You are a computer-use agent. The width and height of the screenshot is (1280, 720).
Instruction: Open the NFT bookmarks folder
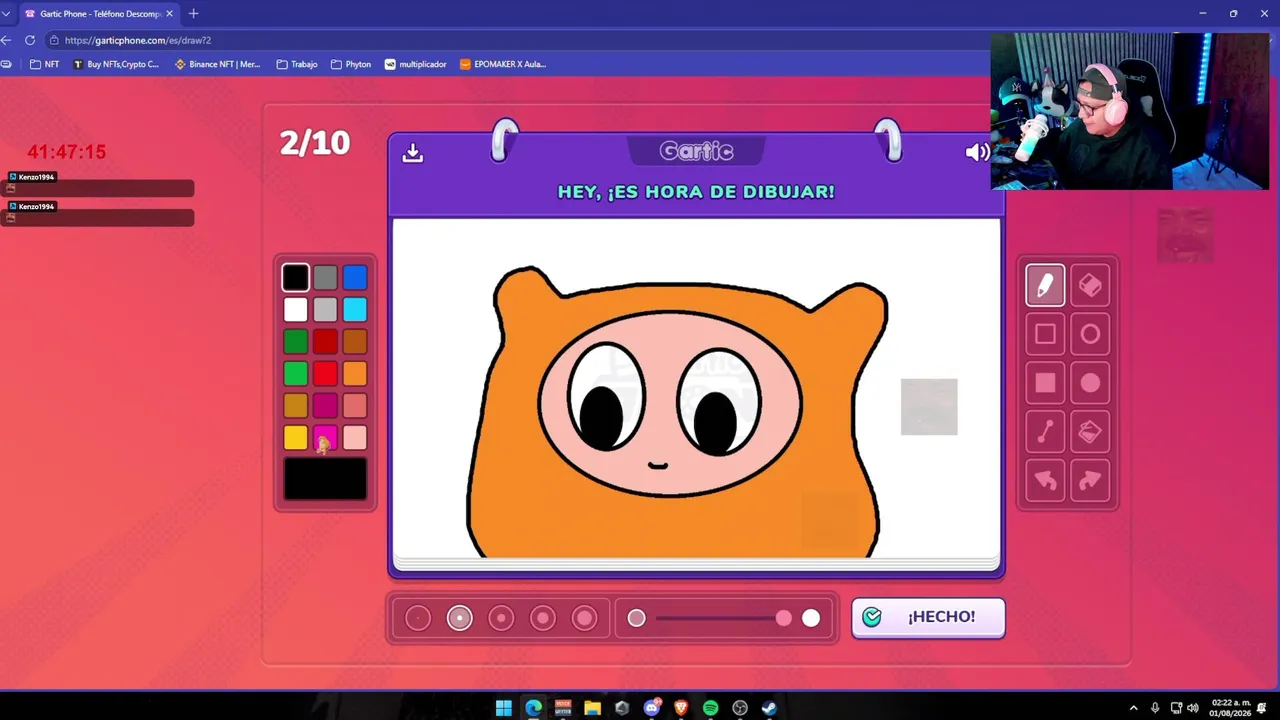coord(44,64)
